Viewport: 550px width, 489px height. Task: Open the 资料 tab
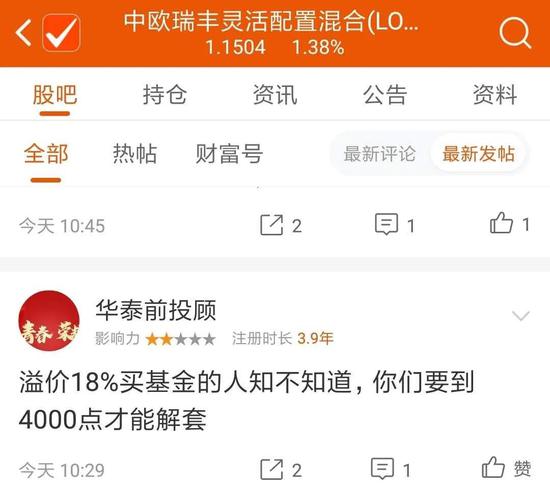tap(495, 95)
